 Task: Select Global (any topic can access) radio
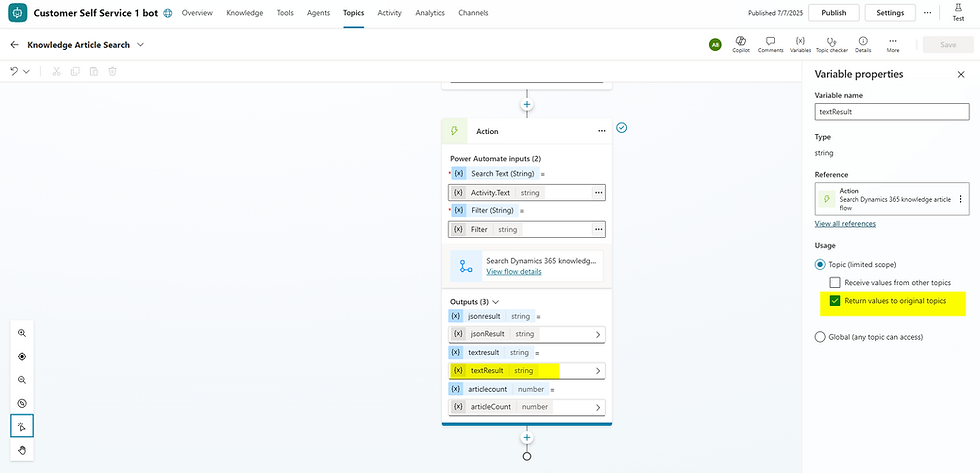coord(820,337)
